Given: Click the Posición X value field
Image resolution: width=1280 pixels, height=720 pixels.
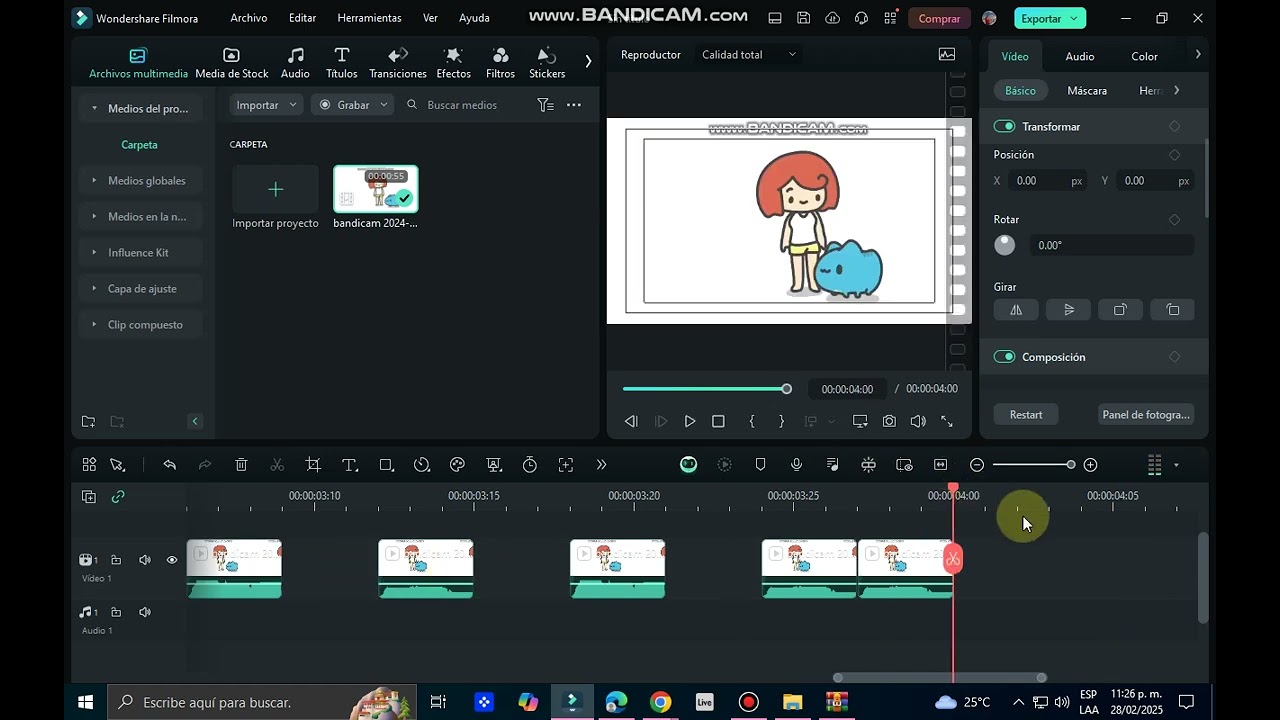Looking at the screenshot, I should [x=1048, y=181].
